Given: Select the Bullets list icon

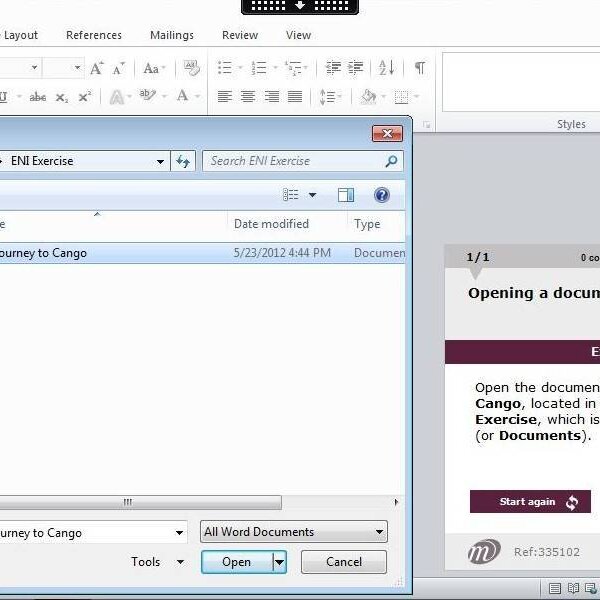Looking at the screenshot, I should point(225,68).
